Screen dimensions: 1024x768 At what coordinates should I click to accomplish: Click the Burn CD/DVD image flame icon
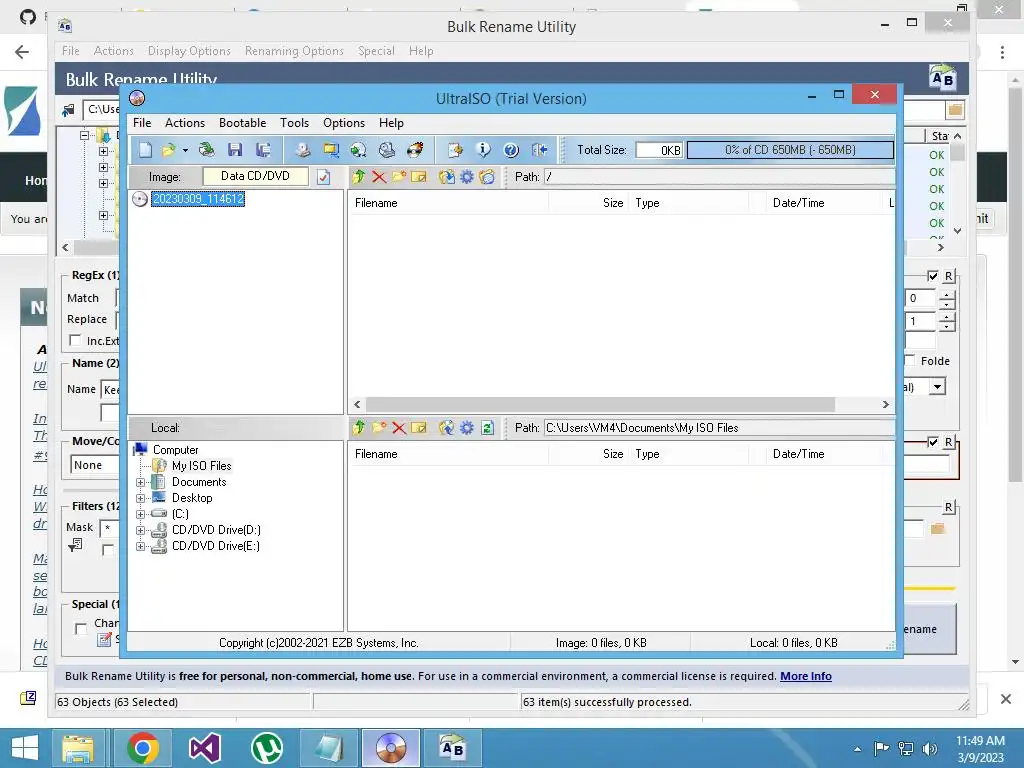(x=415, y=150)
